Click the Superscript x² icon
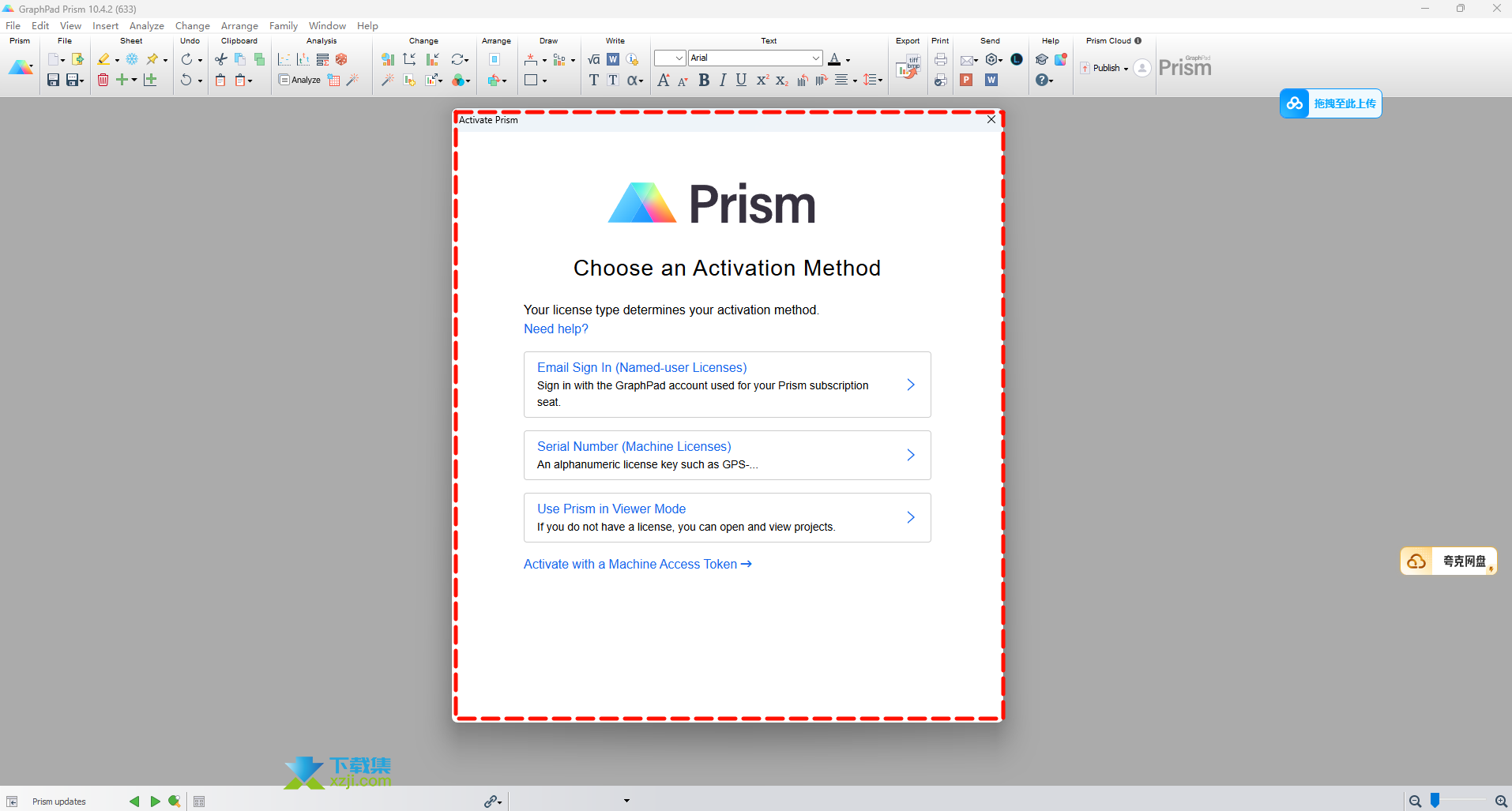1512x811 pixels. click(x=762, y=80)
